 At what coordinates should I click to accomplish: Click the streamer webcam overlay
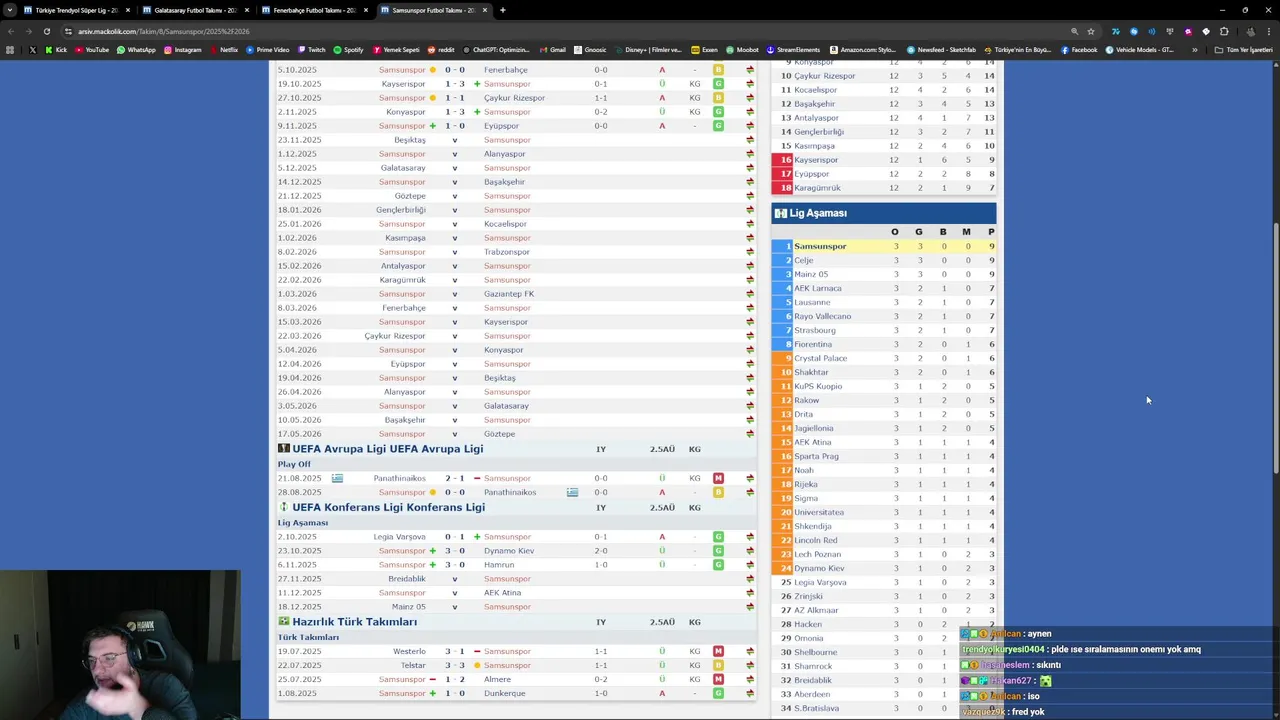120,645
